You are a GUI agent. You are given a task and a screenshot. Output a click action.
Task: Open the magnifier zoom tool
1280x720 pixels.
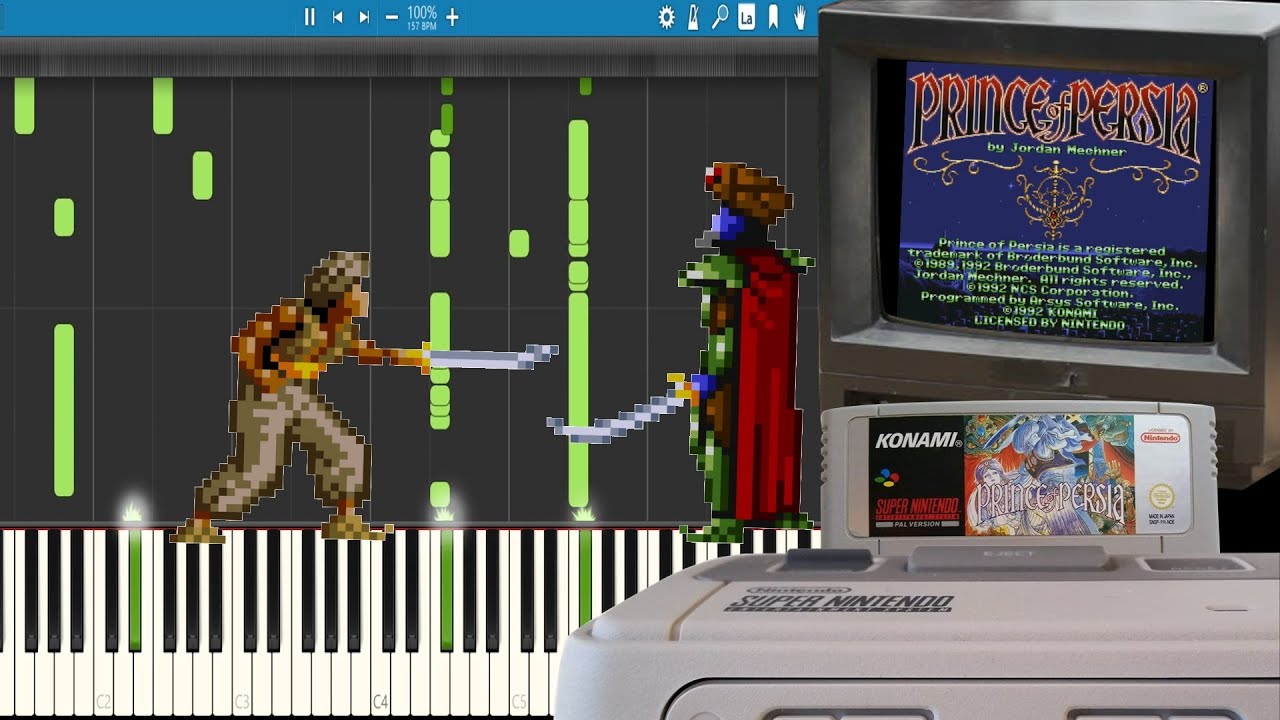coord(720,17)
